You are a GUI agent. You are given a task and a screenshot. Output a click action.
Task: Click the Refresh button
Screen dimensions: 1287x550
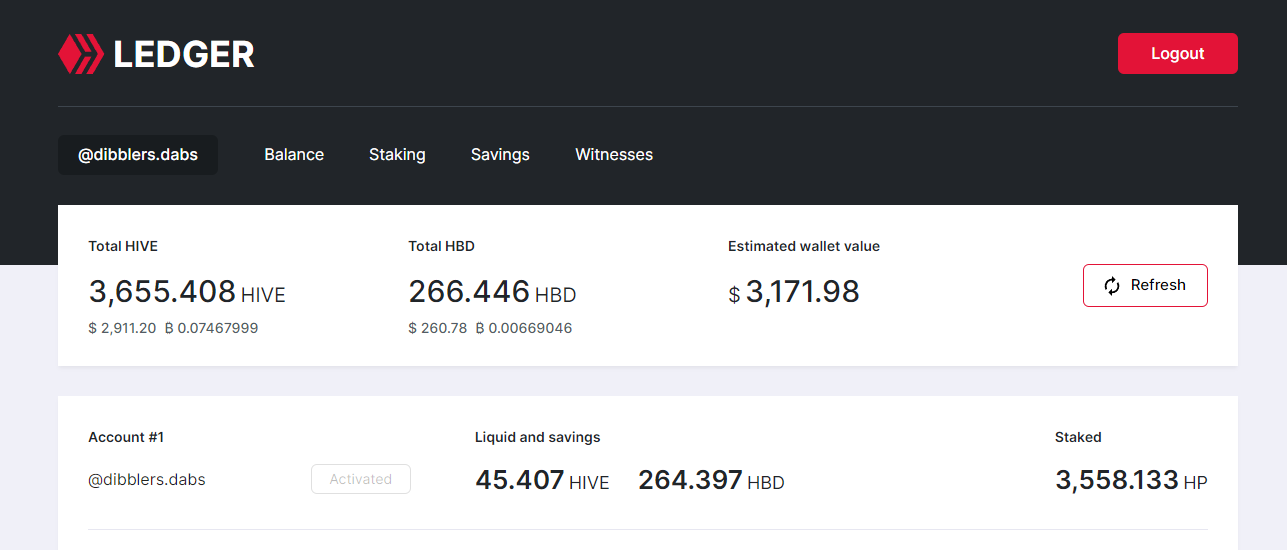(1145, 285)
